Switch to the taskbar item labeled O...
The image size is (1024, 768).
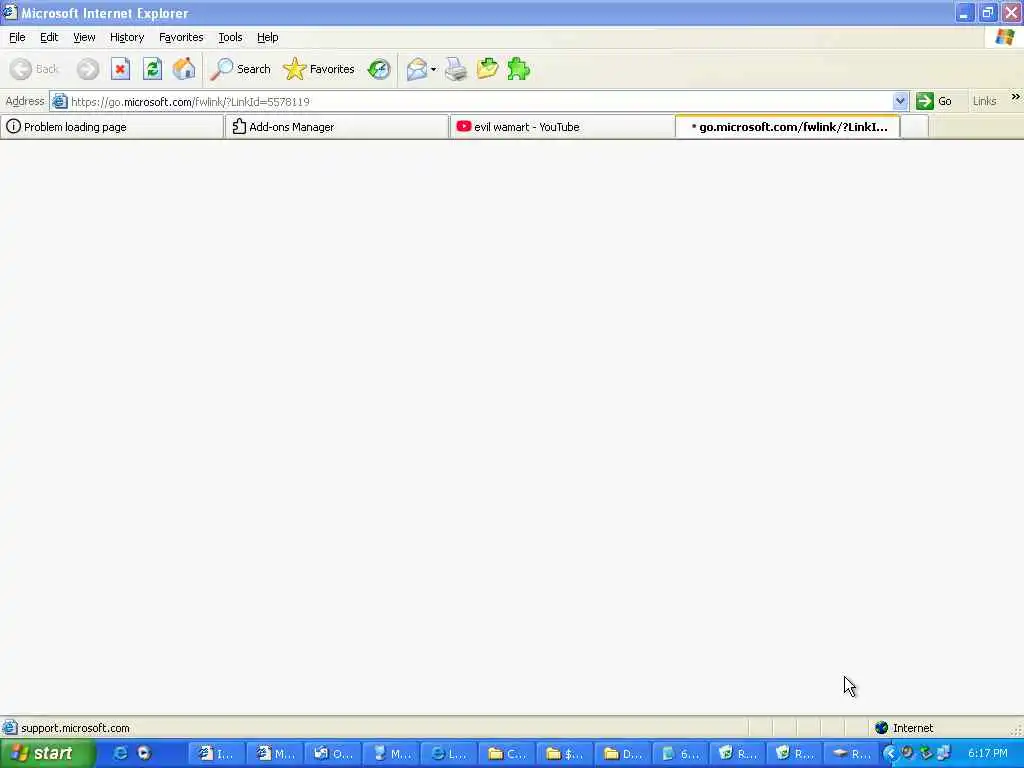332,754
